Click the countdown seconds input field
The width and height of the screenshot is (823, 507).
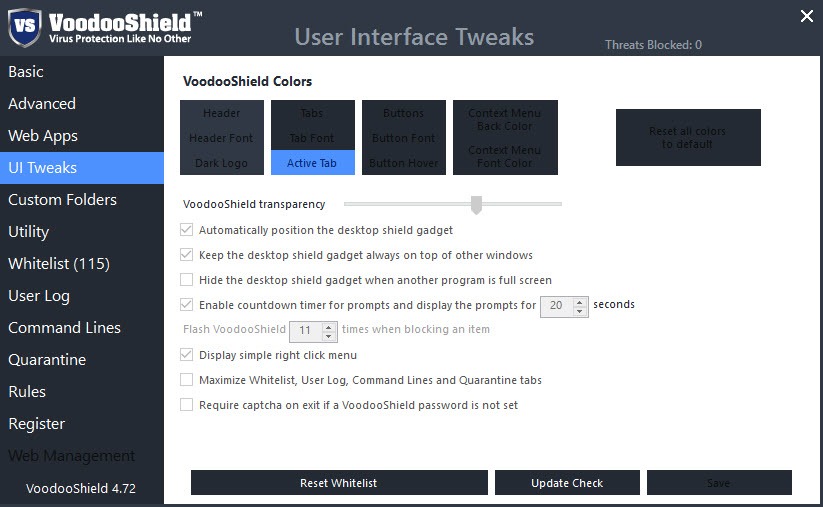pos(557,307)
